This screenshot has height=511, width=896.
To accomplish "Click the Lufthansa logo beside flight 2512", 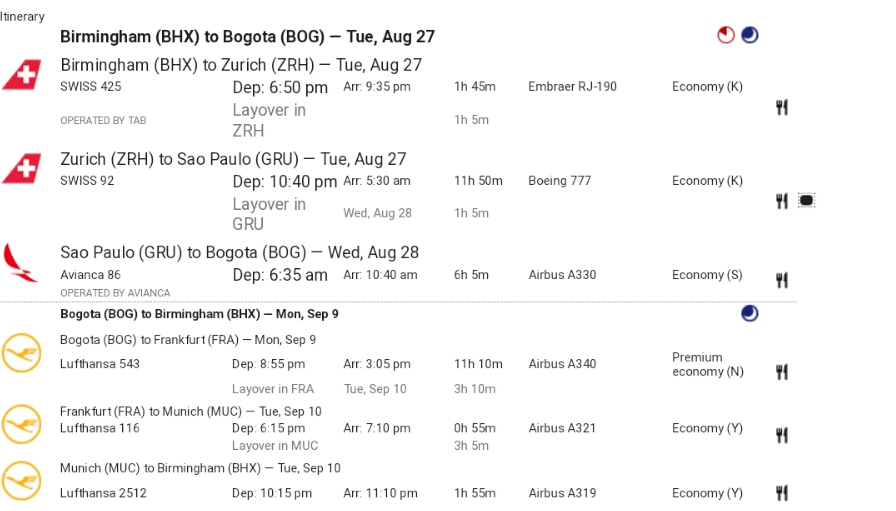I will coord(21,481).
